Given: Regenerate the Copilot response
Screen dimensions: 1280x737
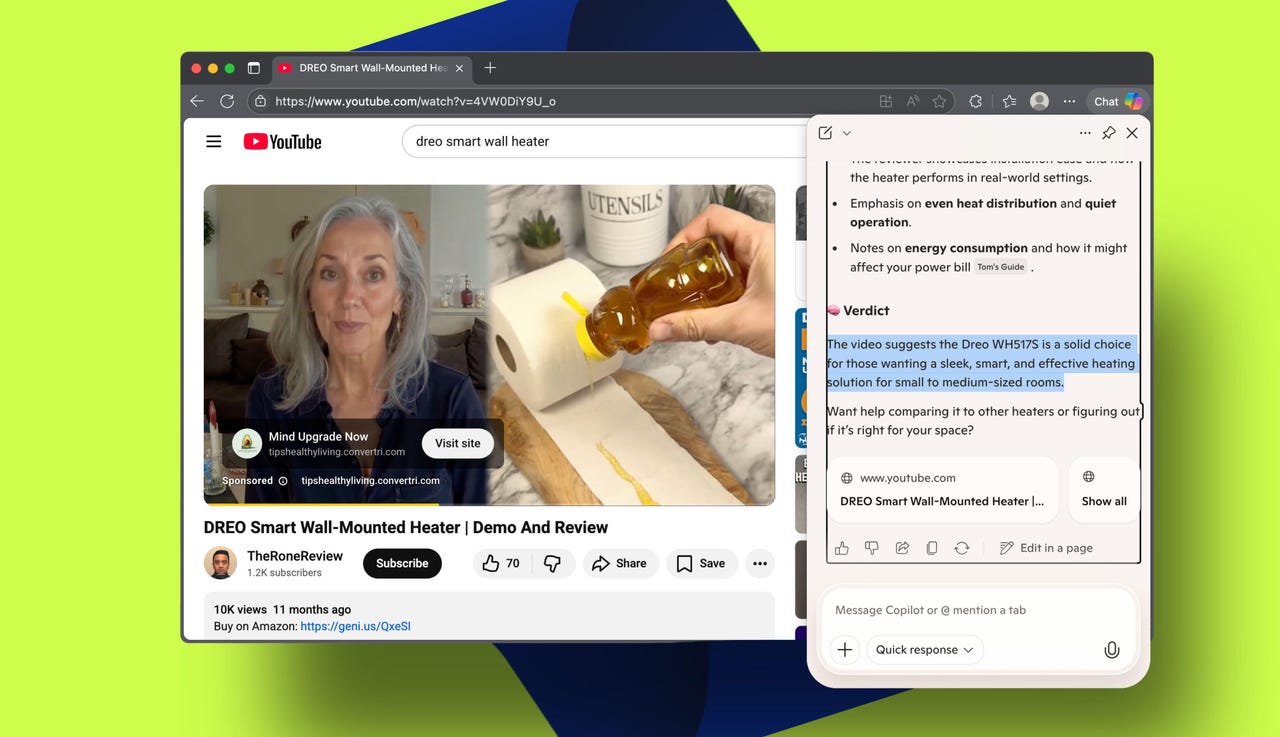Looking at the screenshot, I should [962, 548].
